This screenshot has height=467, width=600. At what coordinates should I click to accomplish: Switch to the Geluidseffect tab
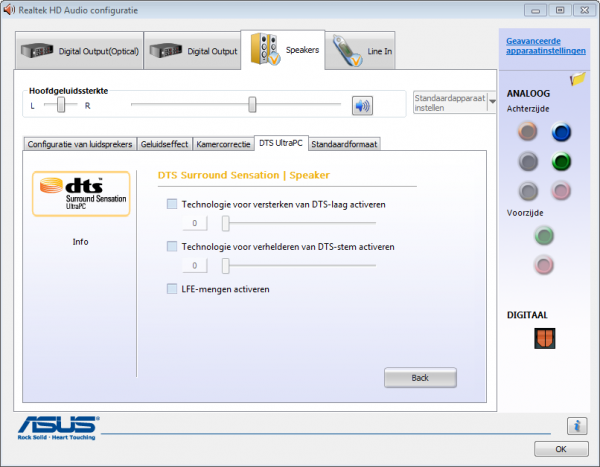(165, 144)
